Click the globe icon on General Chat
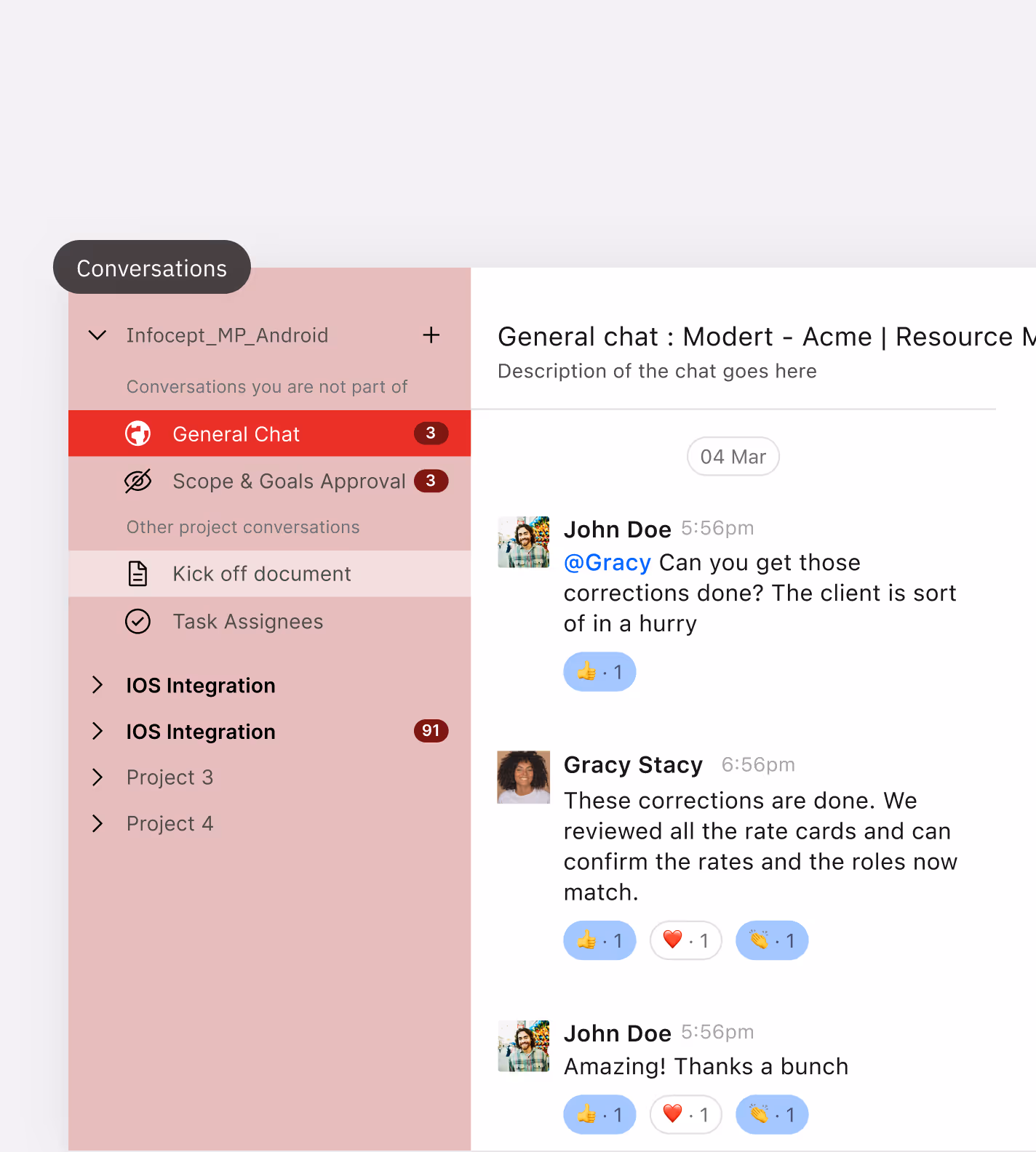 [x=138, y=433]
